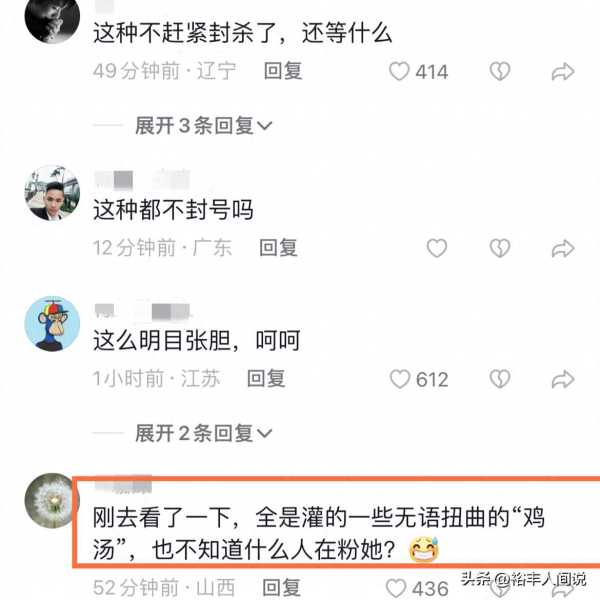Image resolution: width=600 pixels, height=600 pixels.
Task: Share the 广东 comment with arrow icon
Action: (x=563, y=248)
